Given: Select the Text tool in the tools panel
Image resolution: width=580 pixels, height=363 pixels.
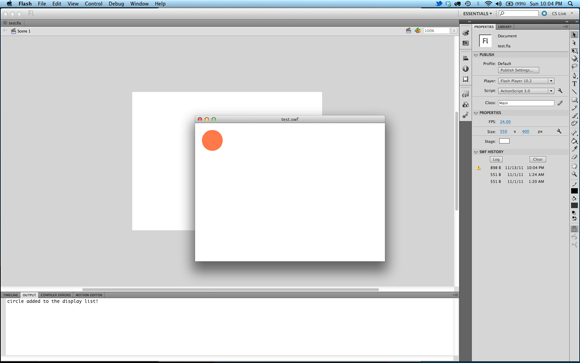Looking at the screenshot, I should pos(574,84).
